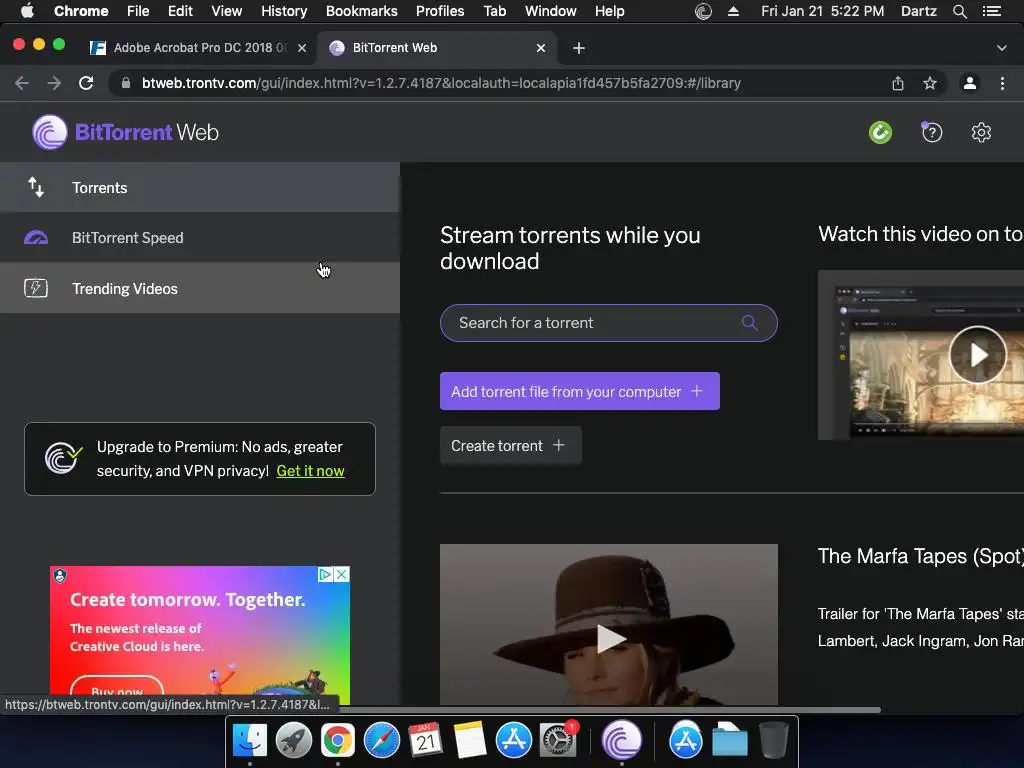This screenshot has width=1024, height=768.
Task: Click the address bar URL
Action: (x=441, y=83)
